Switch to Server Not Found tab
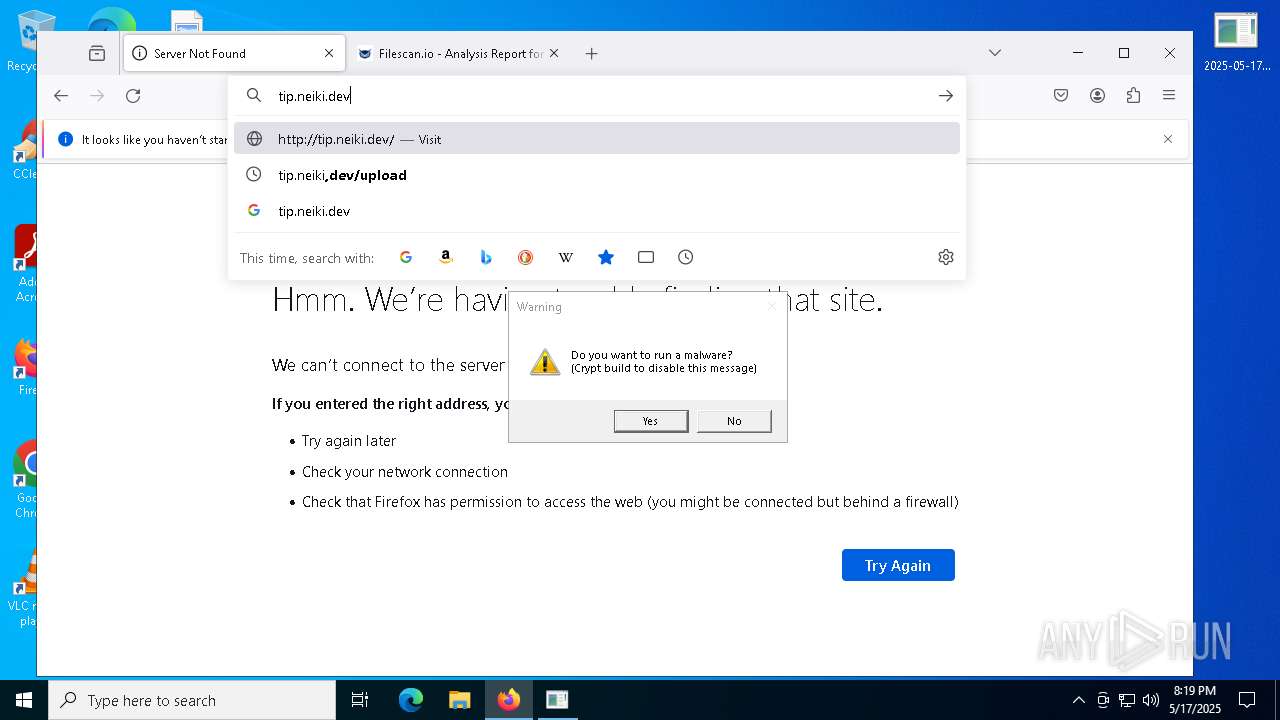Screen dimensions: 1280x720 coord(235,54)
